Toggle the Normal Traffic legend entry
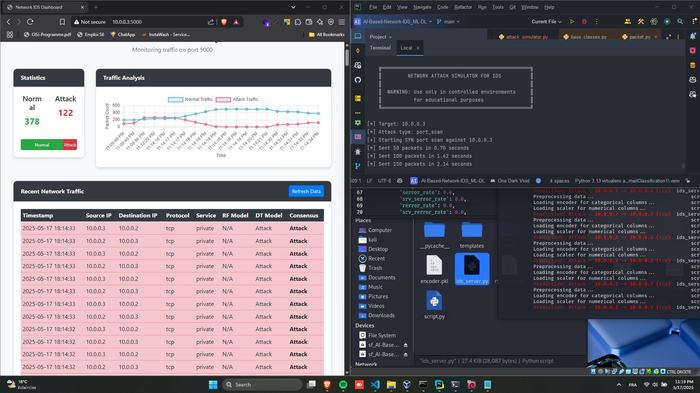The height and width of the screenshot is (393, 700). pyautogui.click(x=190, y=99)
